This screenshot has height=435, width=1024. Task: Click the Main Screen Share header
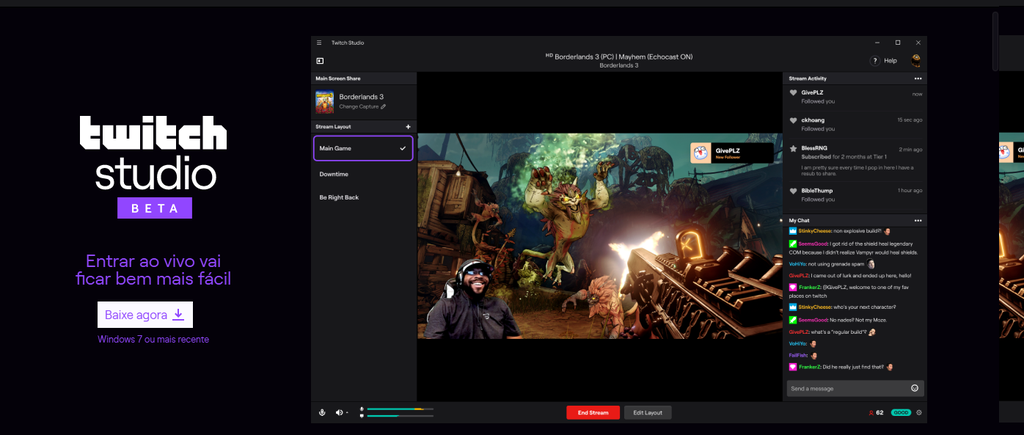tap(364, 78)
